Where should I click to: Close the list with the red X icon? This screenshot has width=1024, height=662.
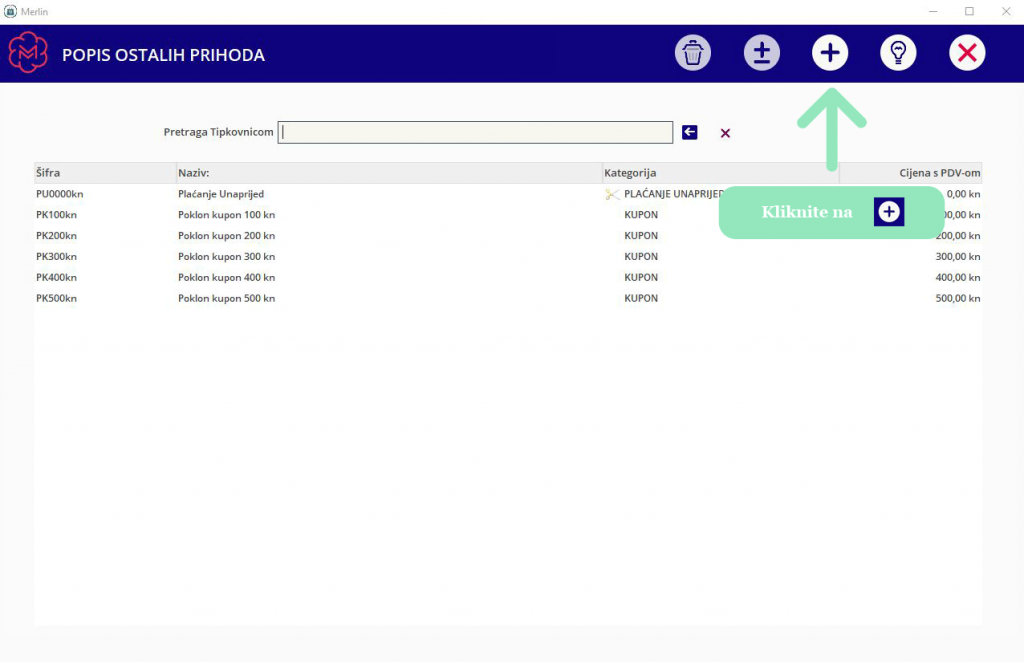pos(967,53)
